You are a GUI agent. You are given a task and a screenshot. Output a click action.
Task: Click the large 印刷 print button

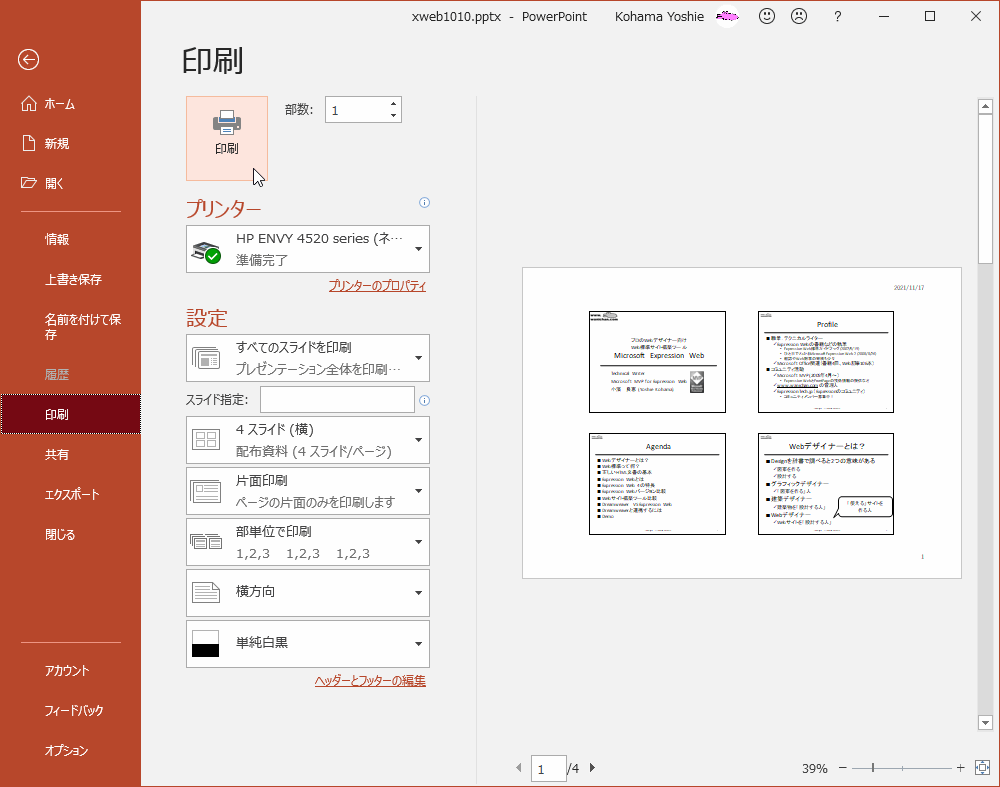pos(226,138)
